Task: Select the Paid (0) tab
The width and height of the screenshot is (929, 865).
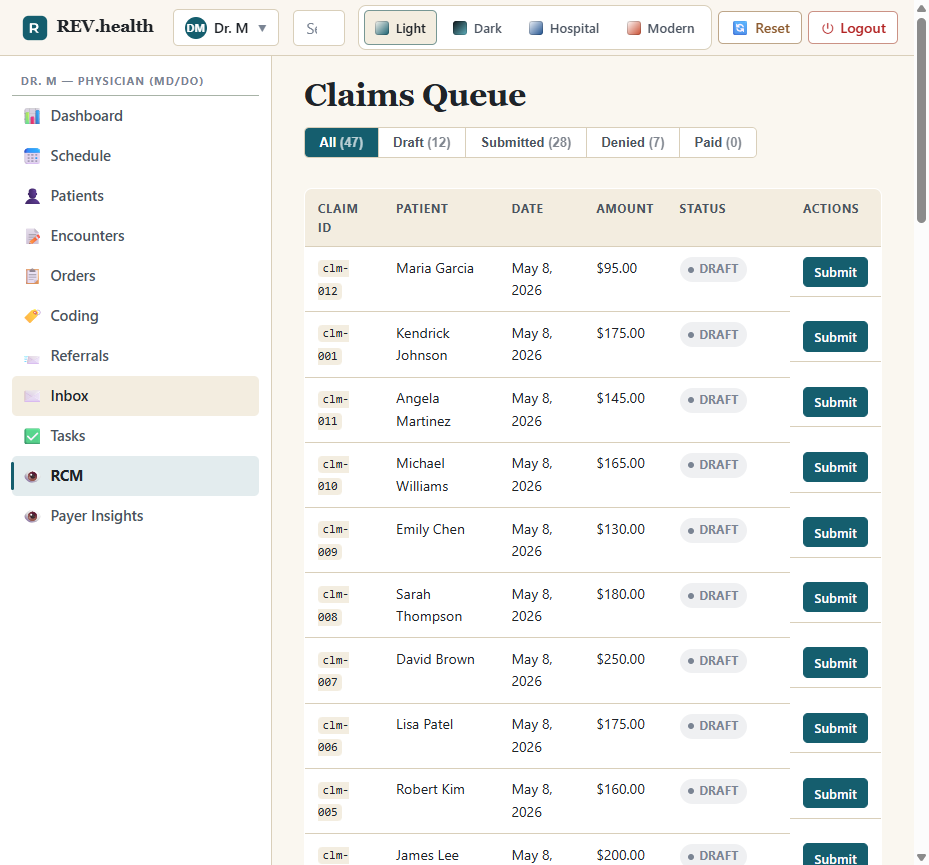Action: 718,142
